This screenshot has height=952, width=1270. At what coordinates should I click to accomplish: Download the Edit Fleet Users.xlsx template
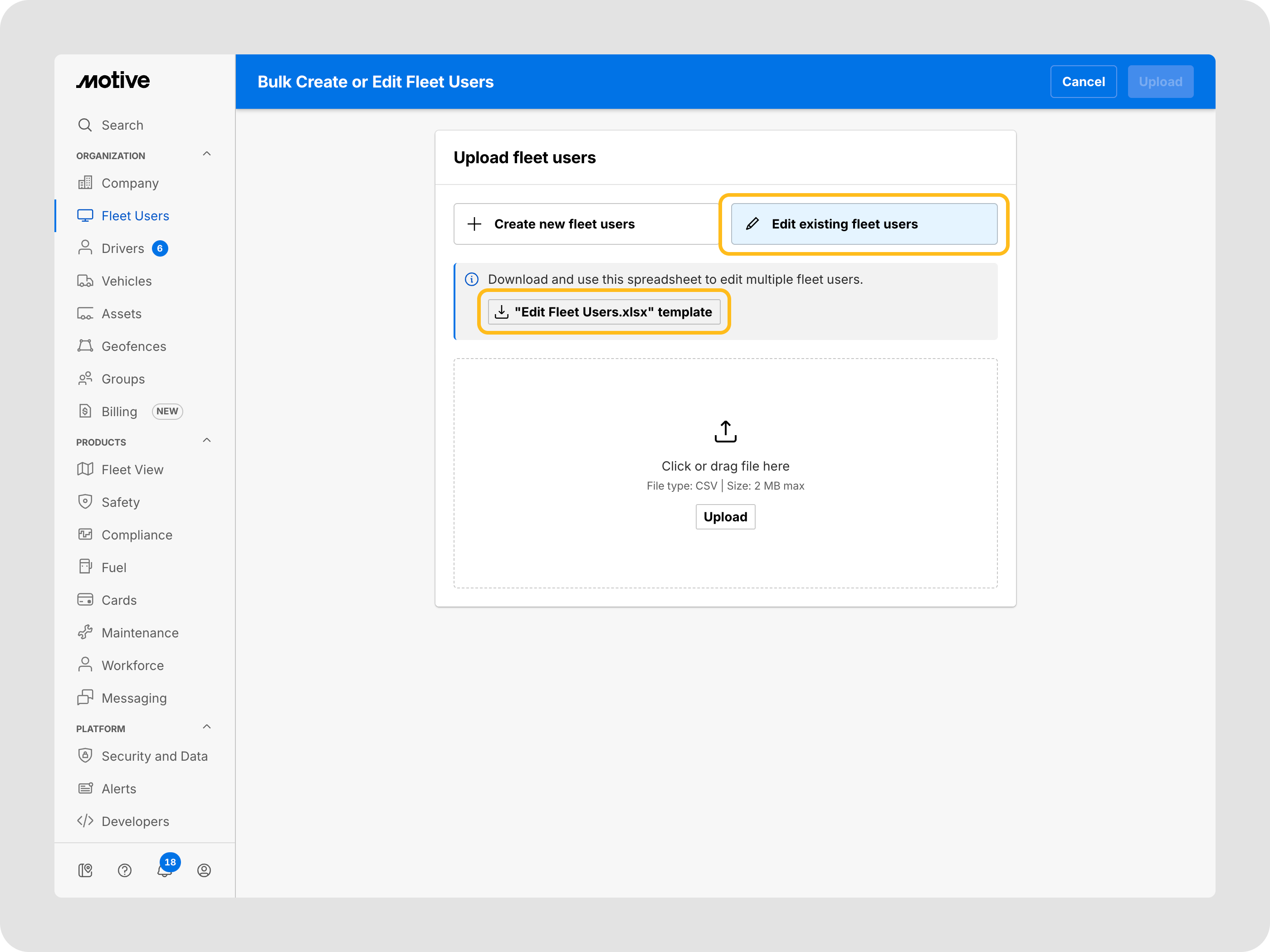[604, 312]
